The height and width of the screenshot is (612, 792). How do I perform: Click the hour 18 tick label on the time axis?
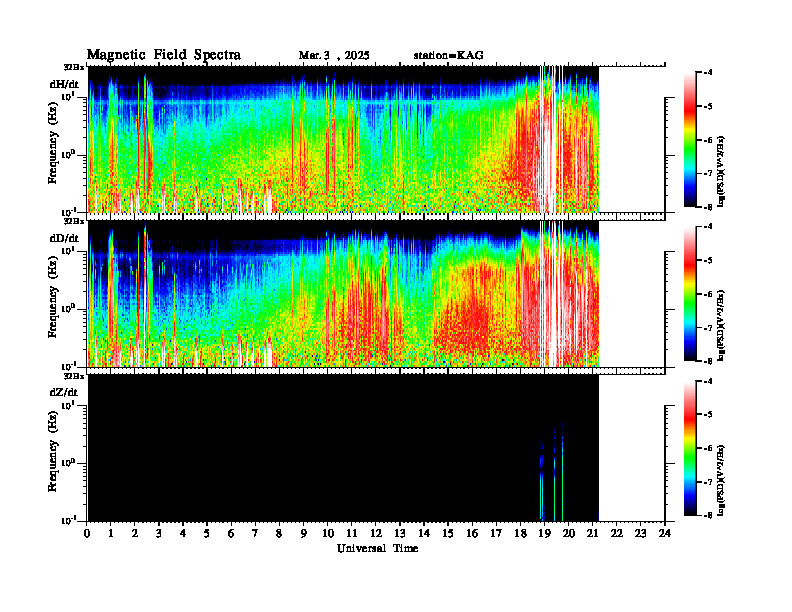click(x=520, y=533)
